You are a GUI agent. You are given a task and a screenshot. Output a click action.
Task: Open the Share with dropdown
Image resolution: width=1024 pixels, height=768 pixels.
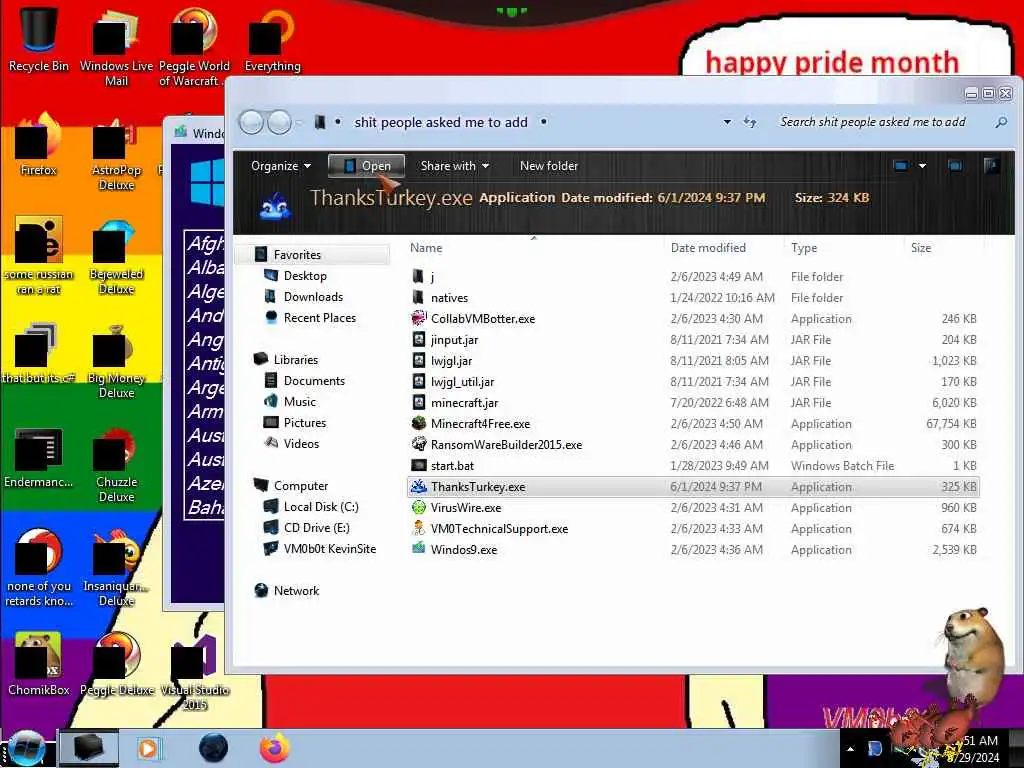click(x=455, y=166)
